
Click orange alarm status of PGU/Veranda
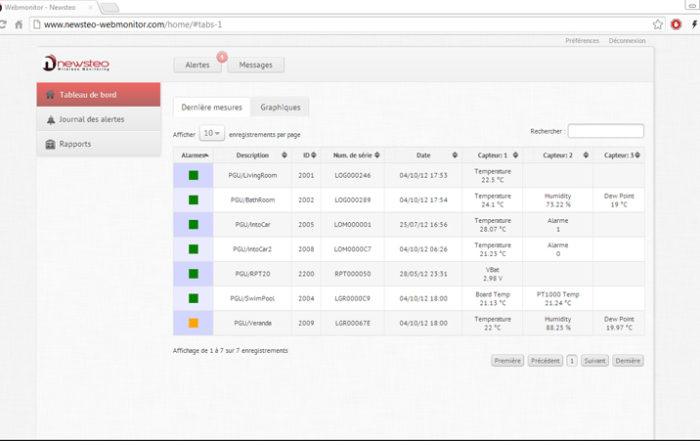[x=193, y=323]
